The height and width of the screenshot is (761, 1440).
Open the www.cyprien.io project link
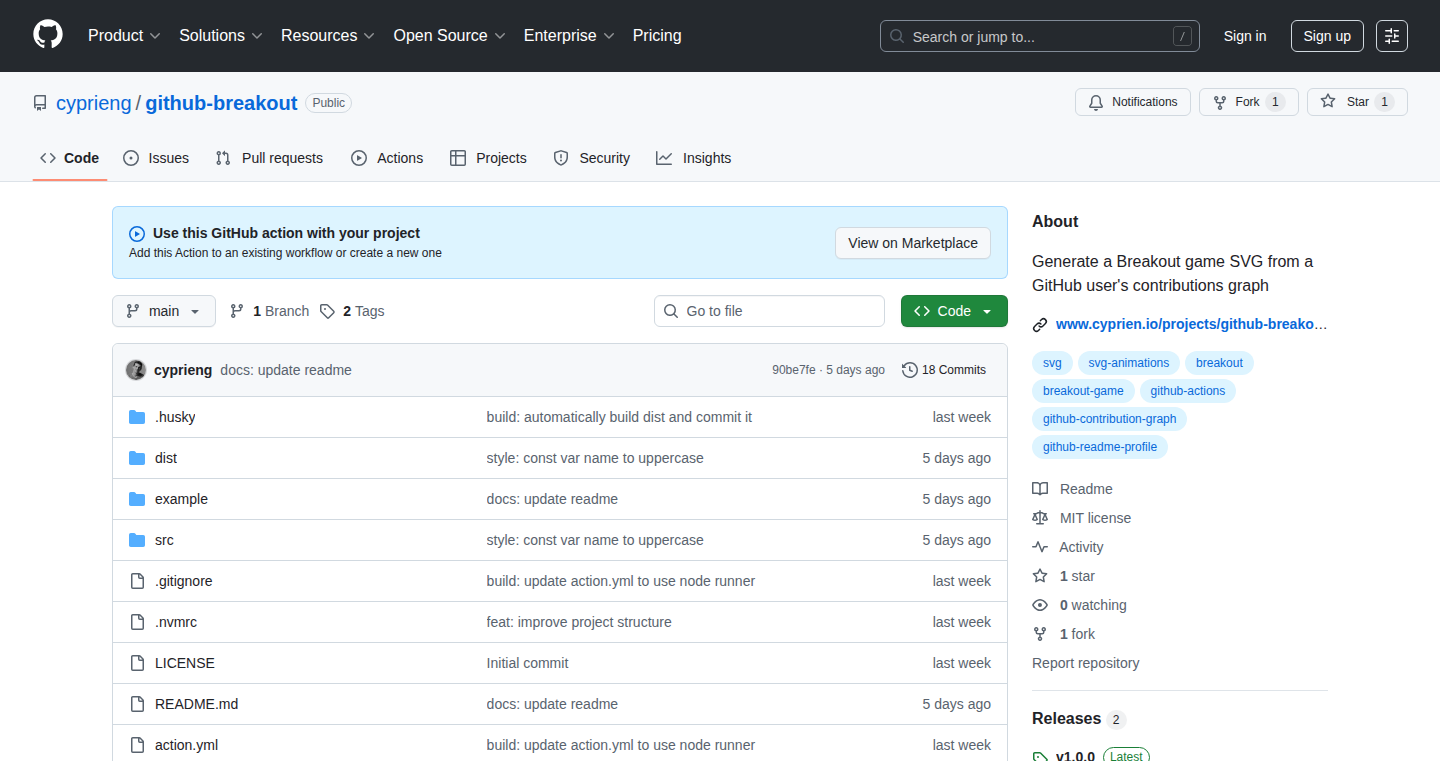[x=1191, y=324]
